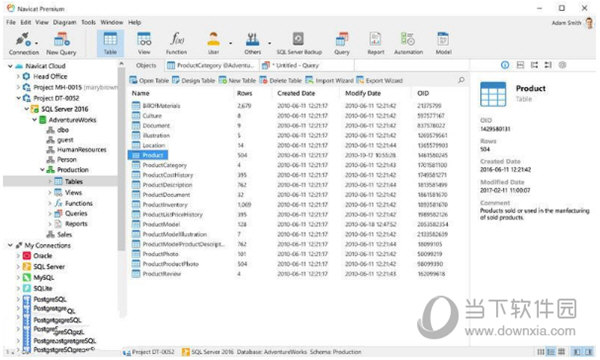This screenshot has width=600, height=360.
Task: Open SQL Server Backup tool
Action: [299, 44]
